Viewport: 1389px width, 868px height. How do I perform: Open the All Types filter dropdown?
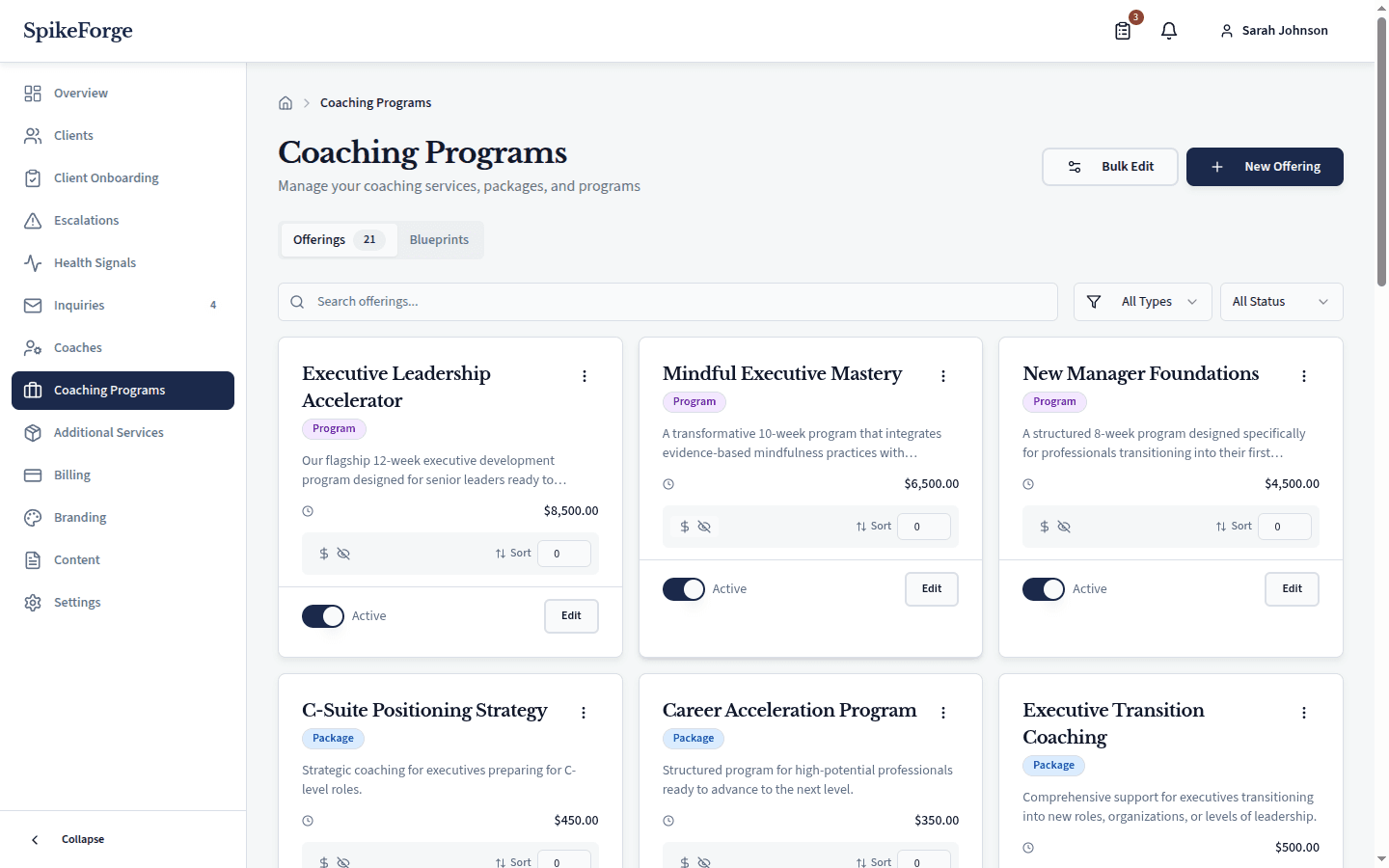(x=1142, y=301)
